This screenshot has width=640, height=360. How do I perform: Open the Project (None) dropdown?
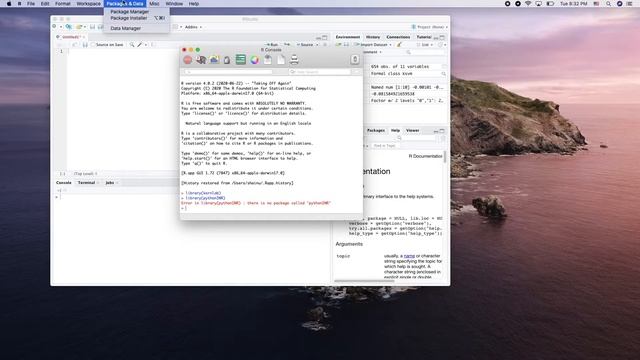tap(430, 27)
